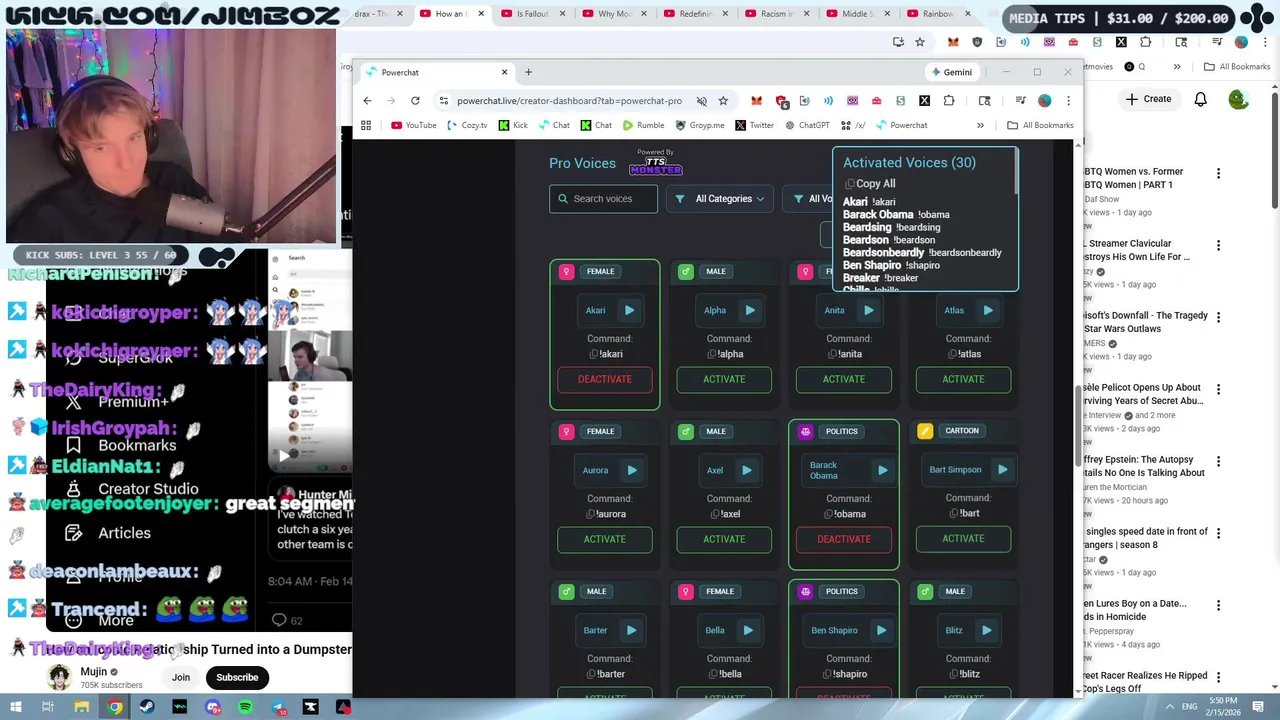Go back in the Powerchat browser window

(x=367, y=100)
